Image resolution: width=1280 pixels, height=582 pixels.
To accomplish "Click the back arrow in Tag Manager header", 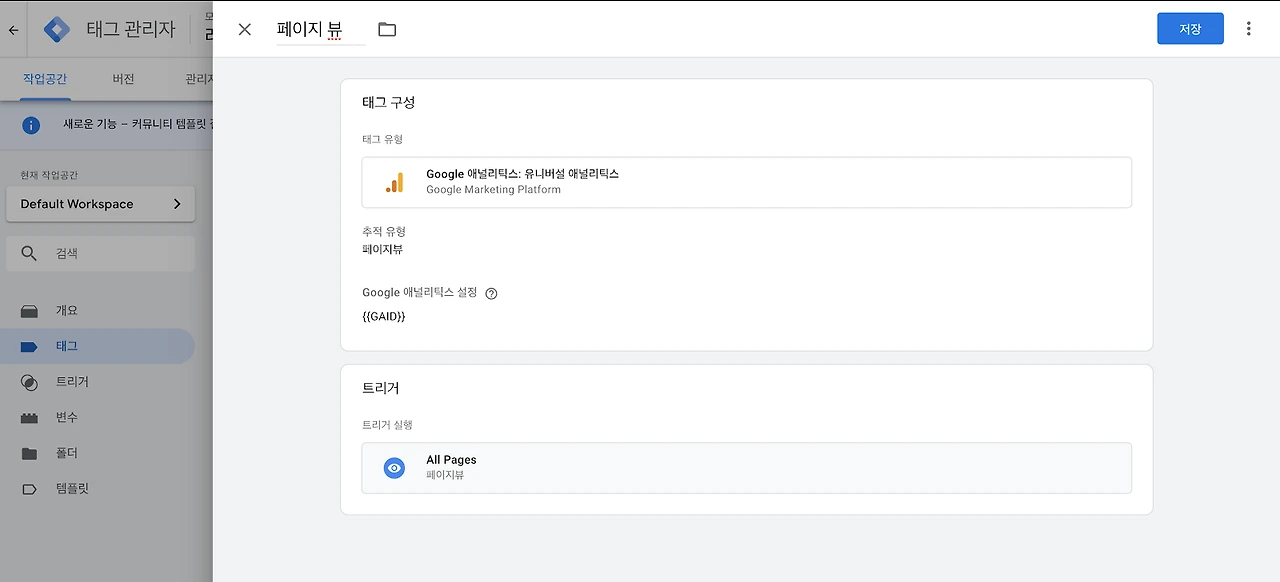I will [x=13, y=30].
